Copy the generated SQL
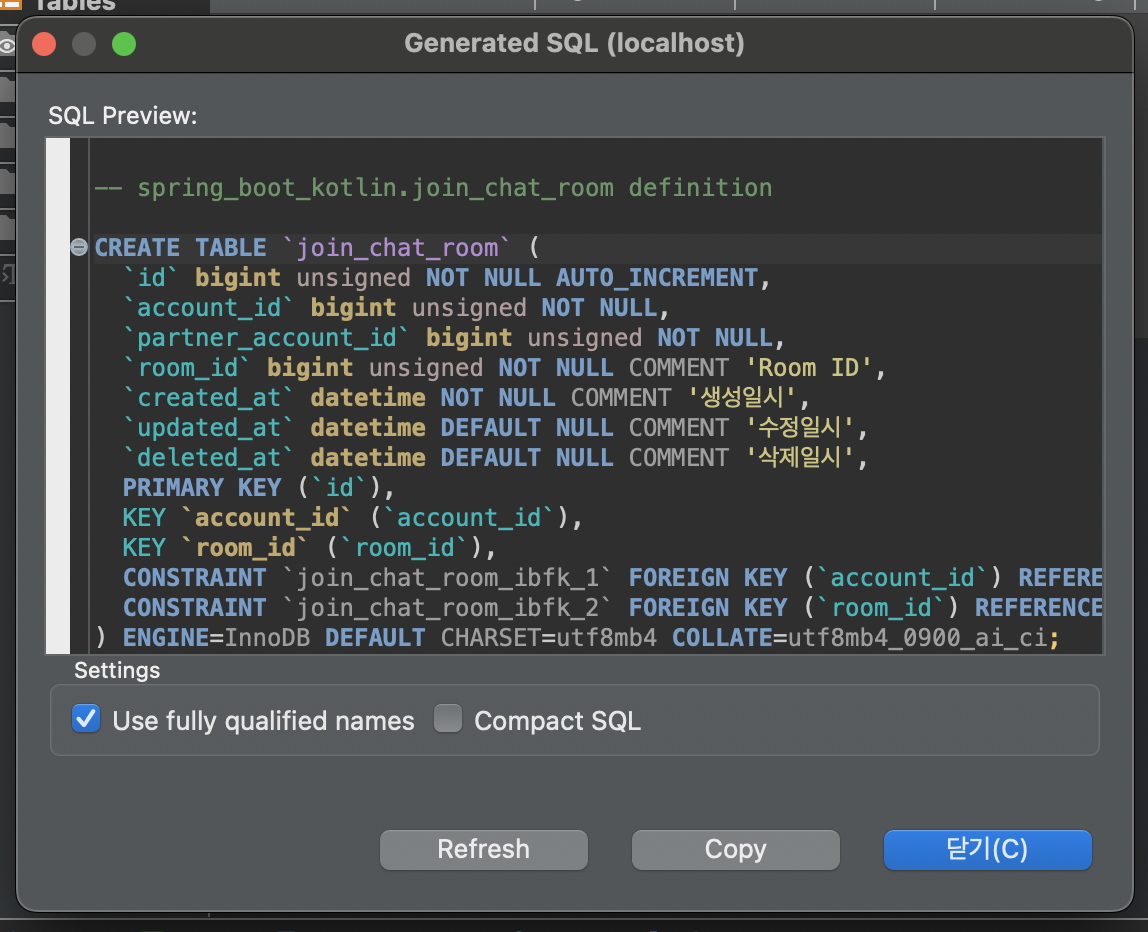1148x932 pixels. pos(735,849)
